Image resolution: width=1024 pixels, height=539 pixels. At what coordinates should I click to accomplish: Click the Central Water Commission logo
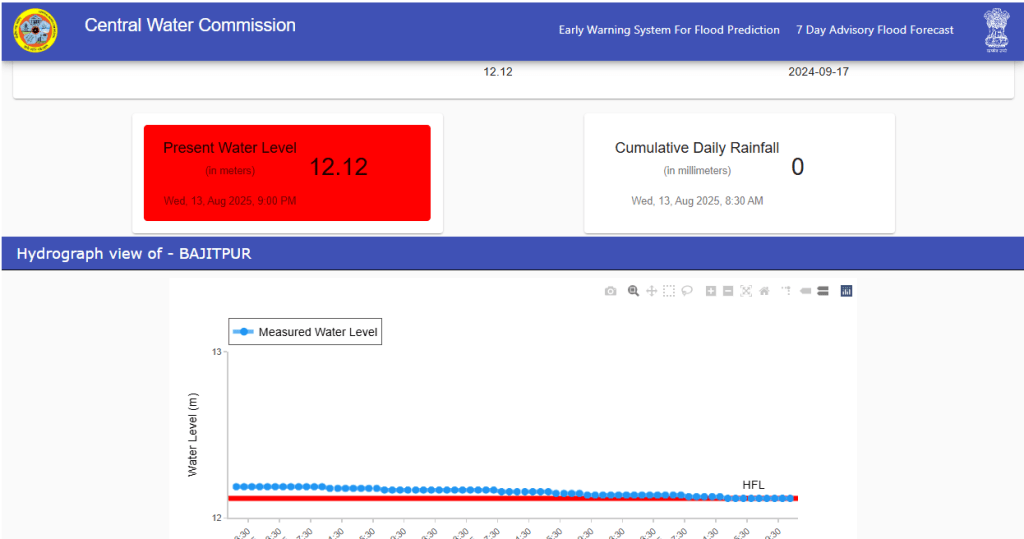[35, 30]
